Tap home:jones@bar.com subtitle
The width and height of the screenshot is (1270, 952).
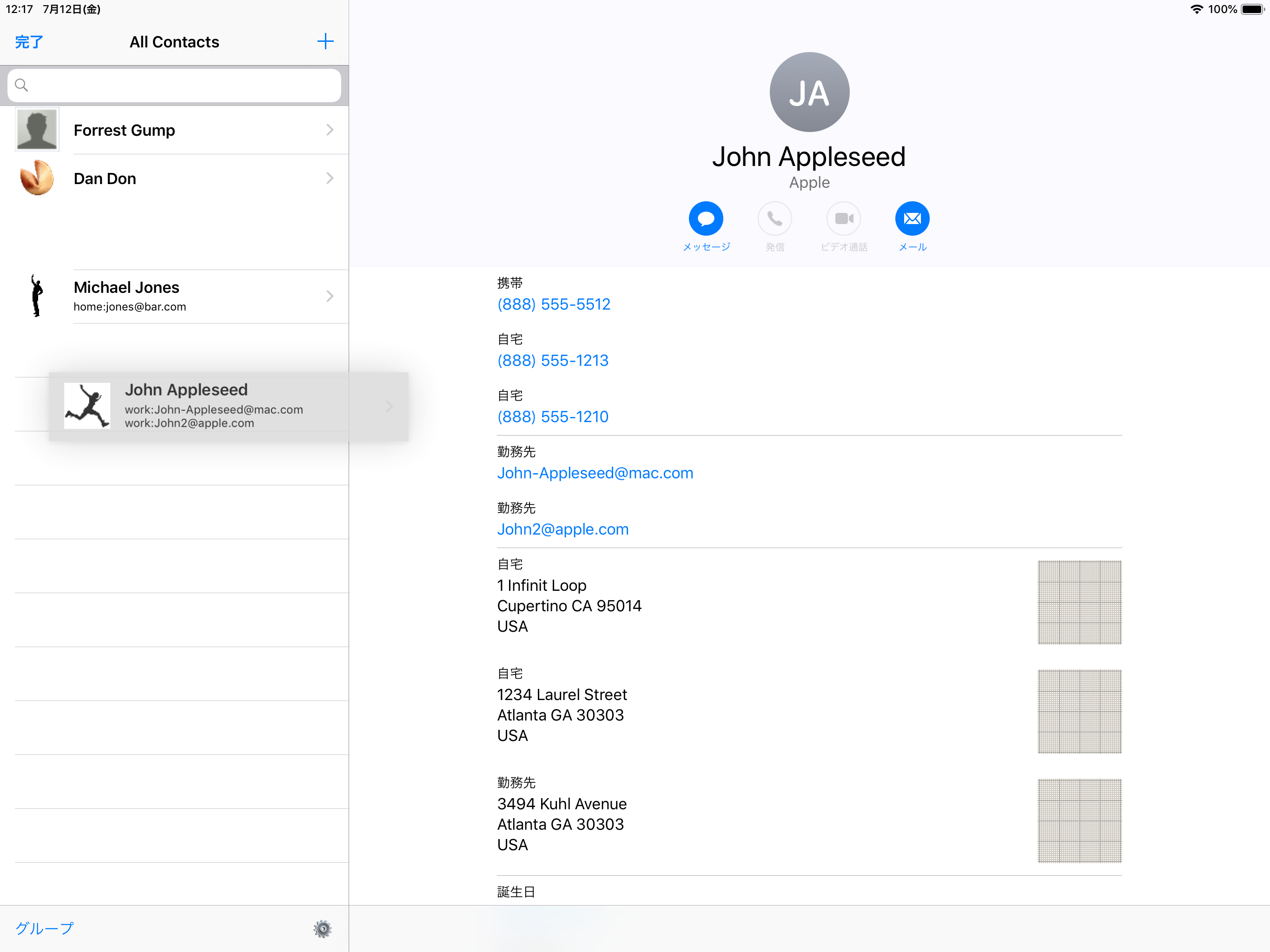coord(130,307)
